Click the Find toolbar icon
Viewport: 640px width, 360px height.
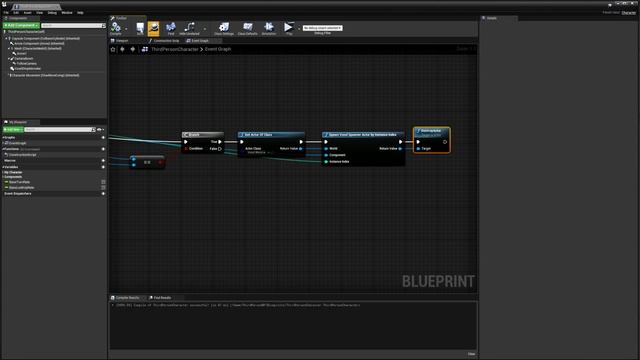171,27
